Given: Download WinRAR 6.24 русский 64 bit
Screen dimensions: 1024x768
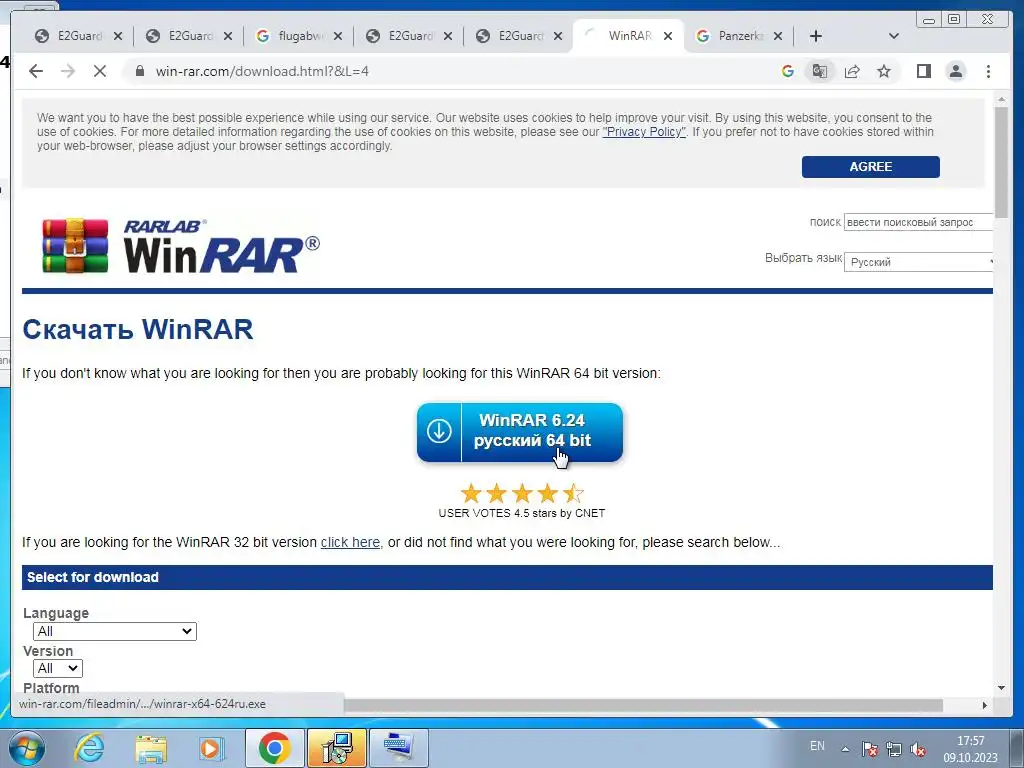Looking at the screenshot, I should [x=520, y=432].
